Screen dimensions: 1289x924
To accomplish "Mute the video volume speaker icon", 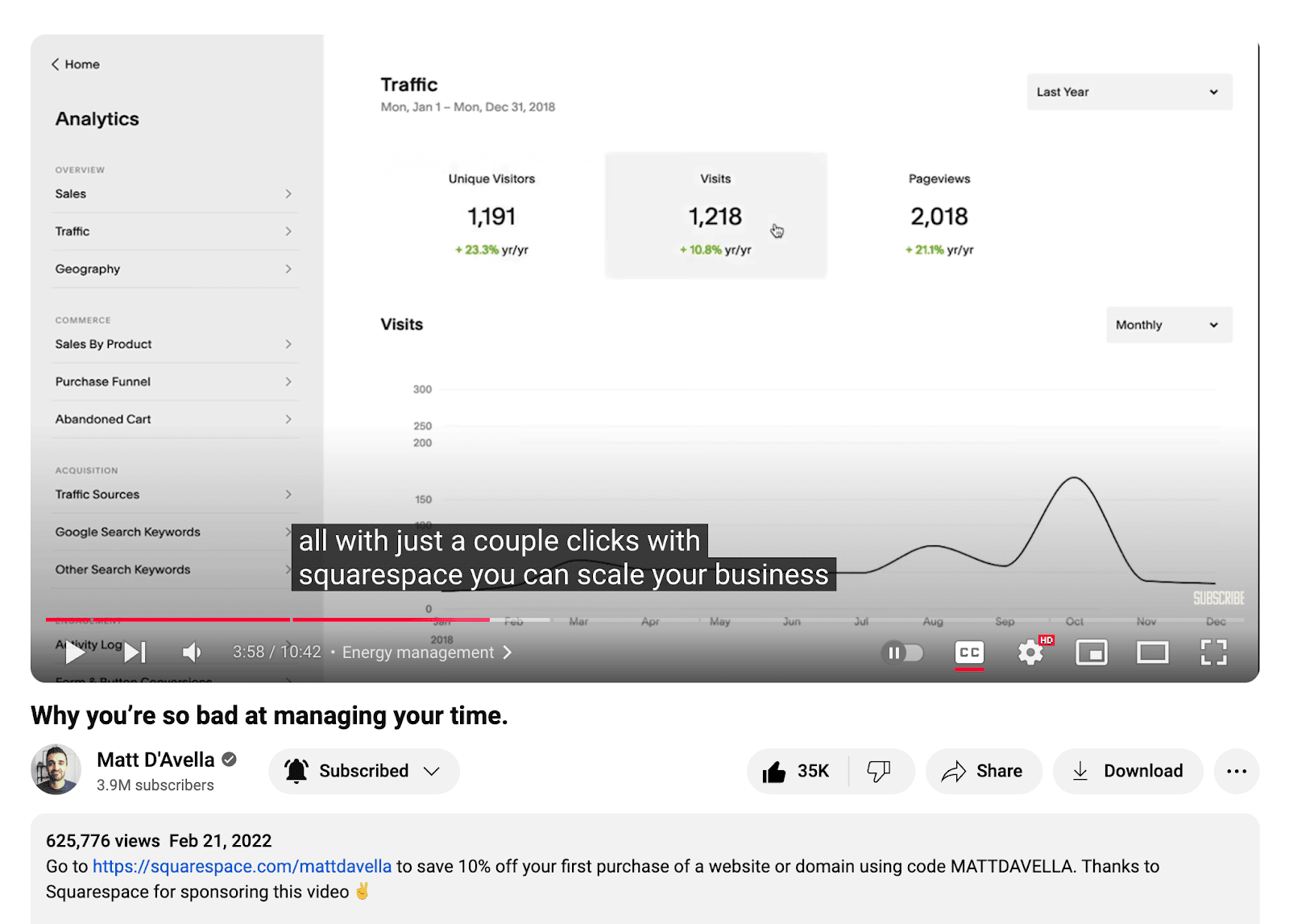I will pos(192,653).
